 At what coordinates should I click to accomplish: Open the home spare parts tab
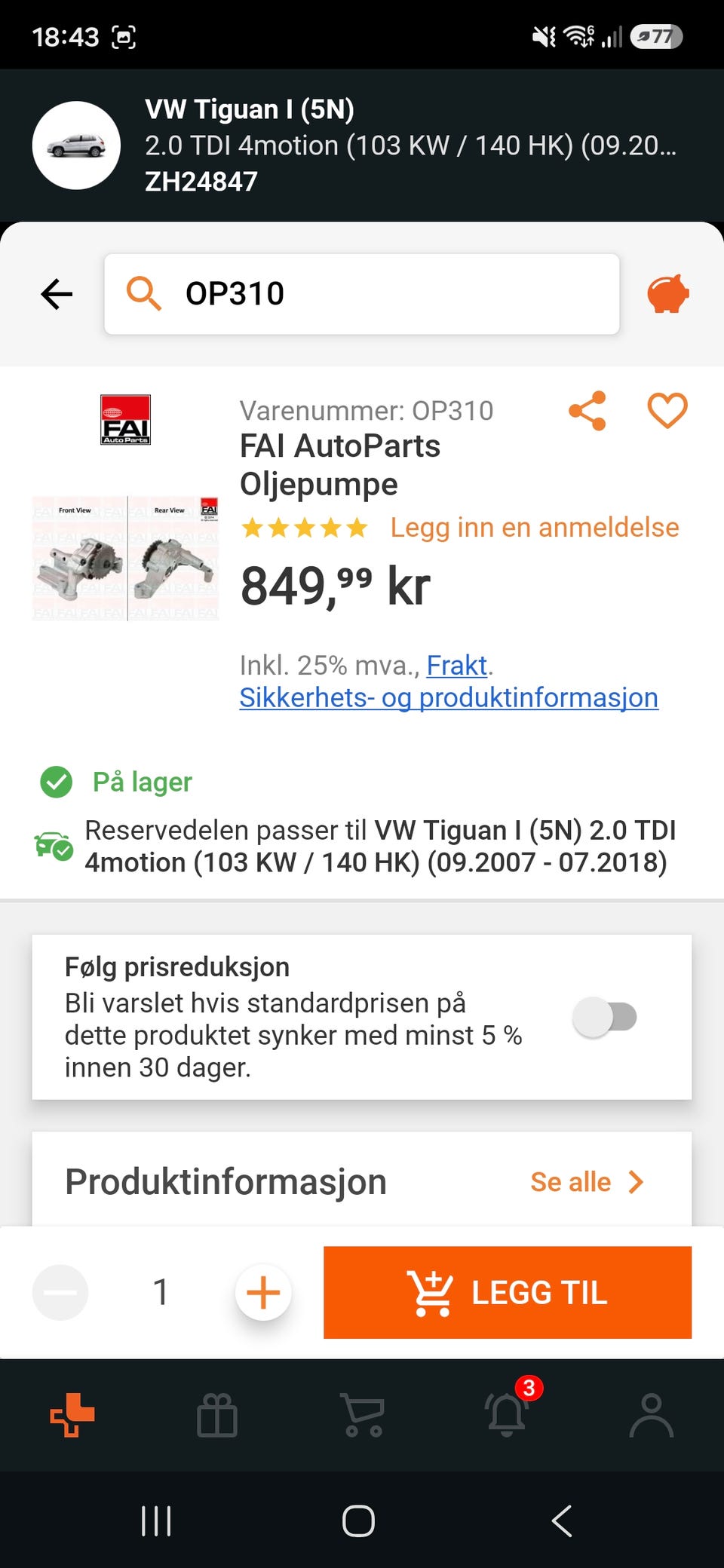[72, 1415]
